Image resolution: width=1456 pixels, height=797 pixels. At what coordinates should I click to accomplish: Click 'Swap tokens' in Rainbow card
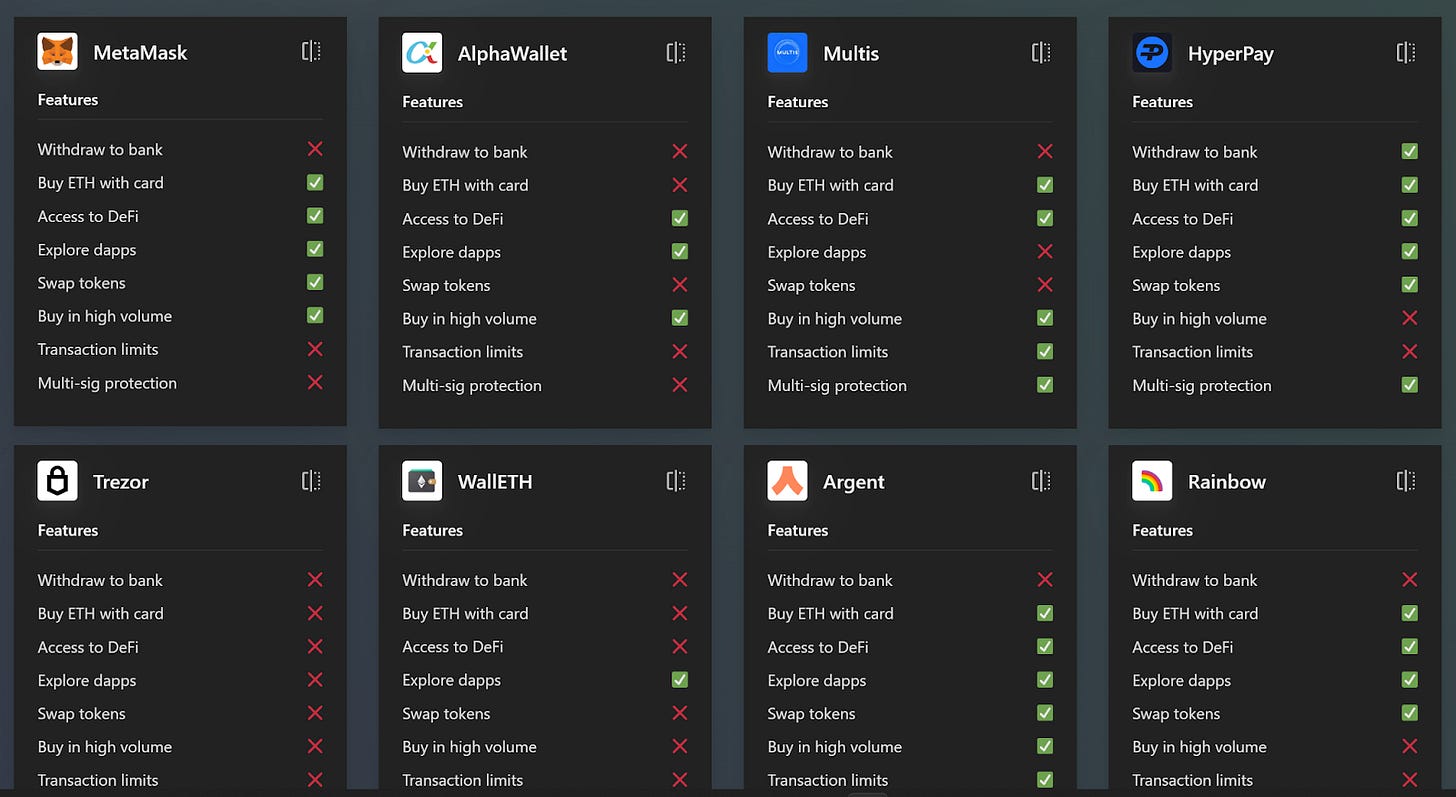coord(1176,714)
